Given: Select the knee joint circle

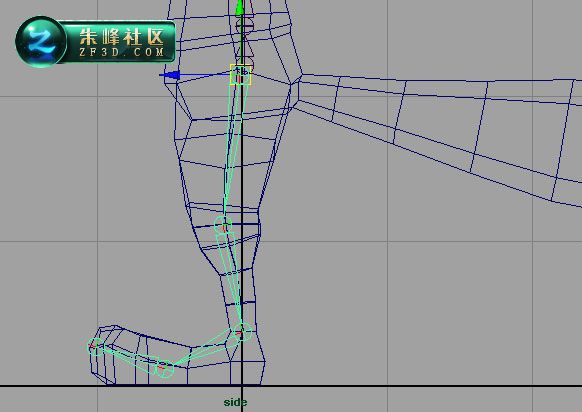Looking at the screenshot, I should [223, 225].
